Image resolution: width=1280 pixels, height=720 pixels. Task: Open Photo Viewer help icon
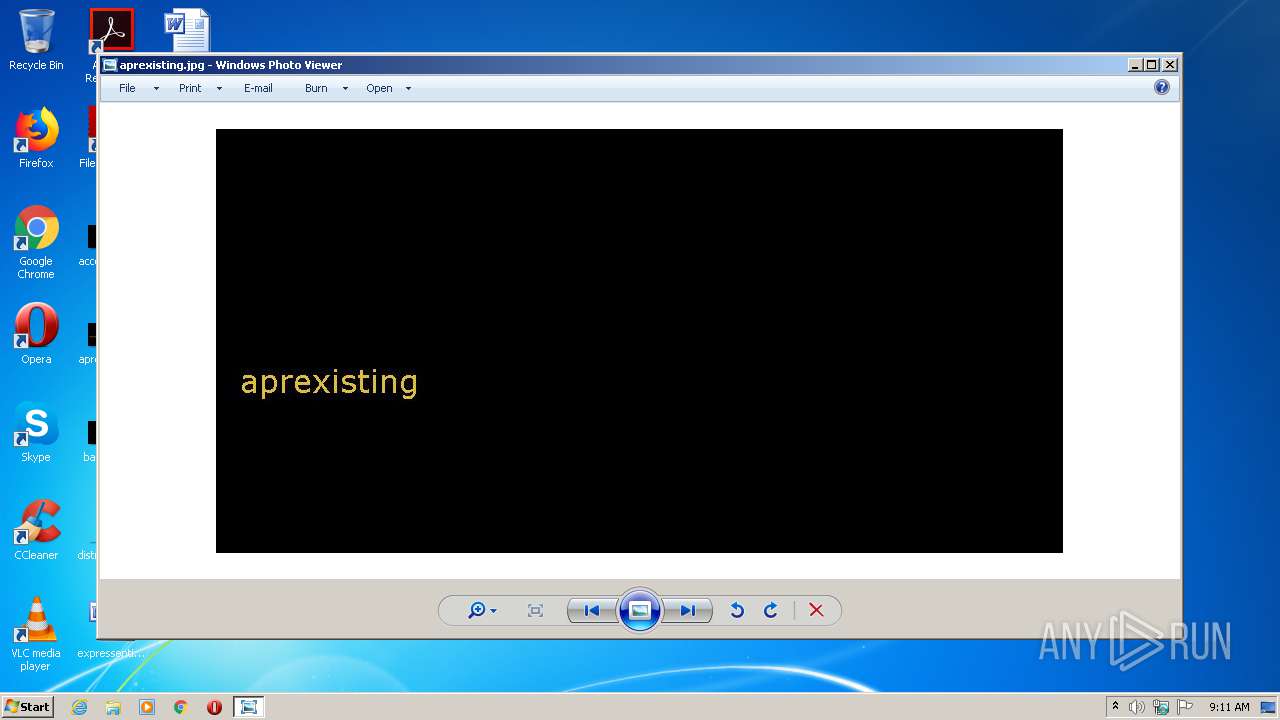point(1161,87)
